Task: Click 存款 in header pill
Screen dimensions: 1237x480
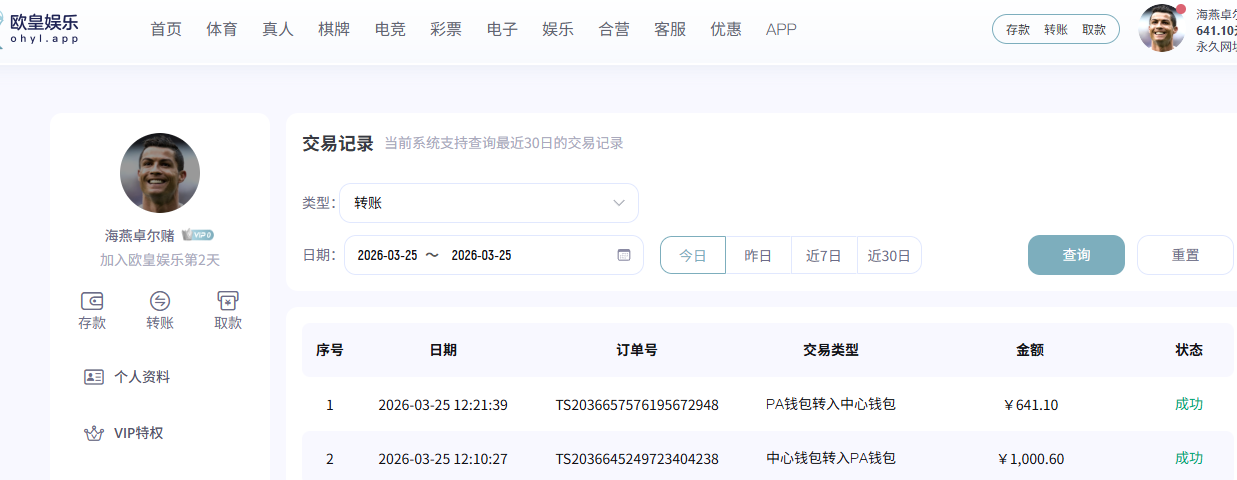Action: pyautogui.click(x=1018, y=29)
